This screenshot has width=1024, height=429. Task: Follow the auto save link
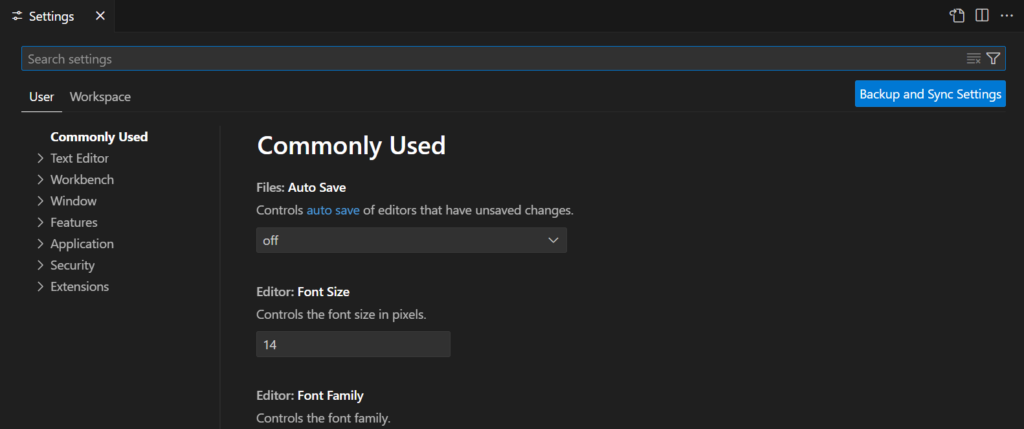click(331, 211)
